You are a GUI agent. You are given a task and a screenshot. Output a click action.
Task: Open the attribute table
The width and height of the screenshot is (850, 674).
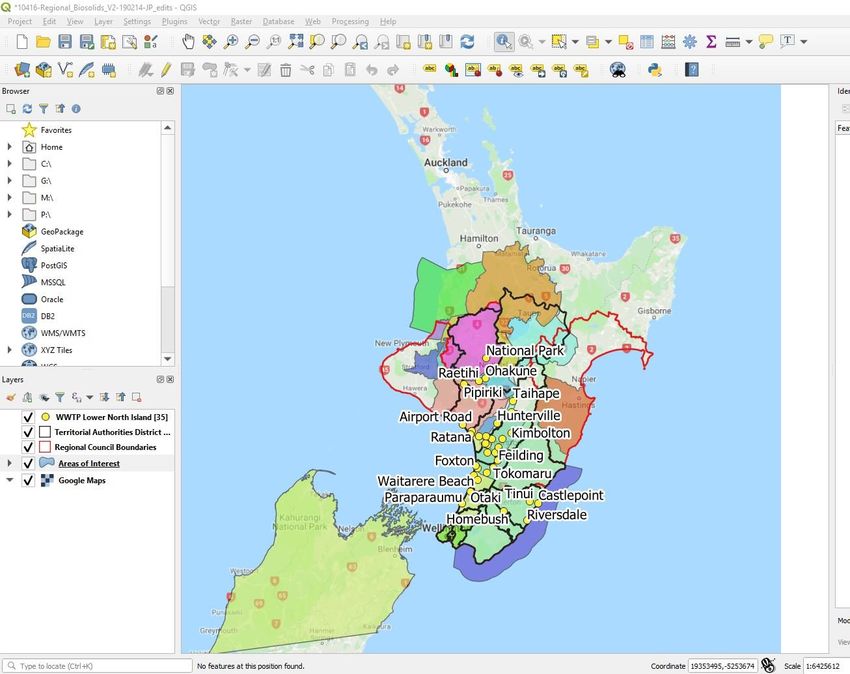coord(647,41)
